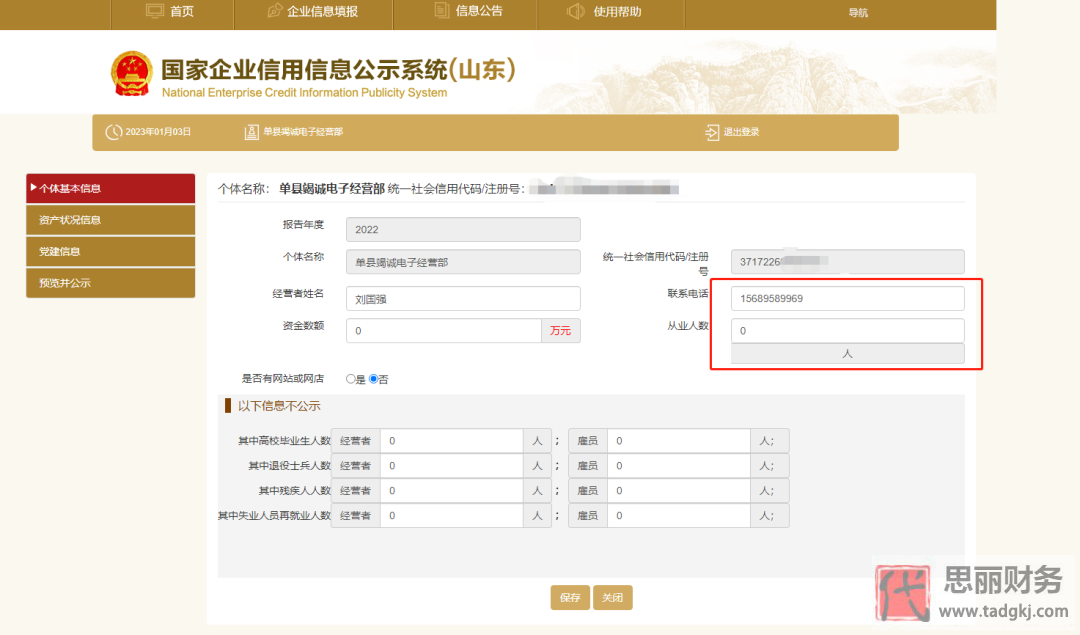Click the speaker icon next to 使用帮助
The image size is (1080, 635).
click(x=575, y=13)
